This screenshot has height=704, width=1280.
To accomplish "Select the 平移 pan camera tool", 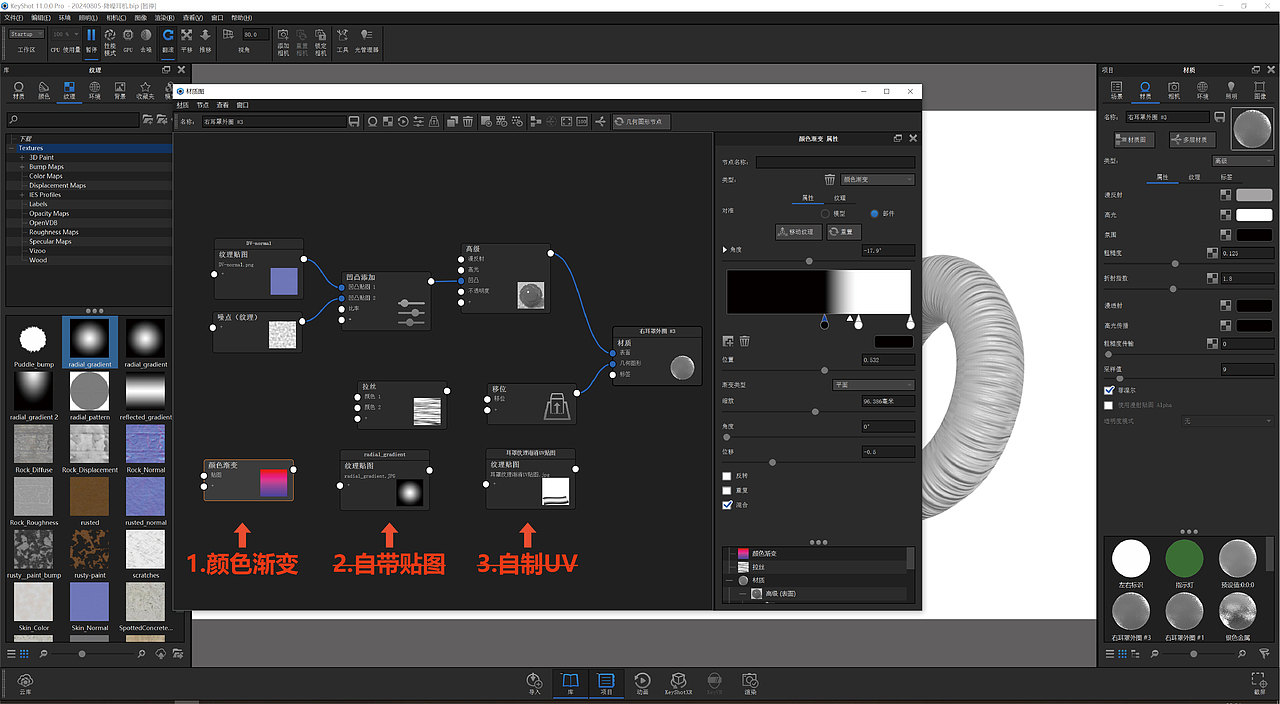I will point(186,35).
